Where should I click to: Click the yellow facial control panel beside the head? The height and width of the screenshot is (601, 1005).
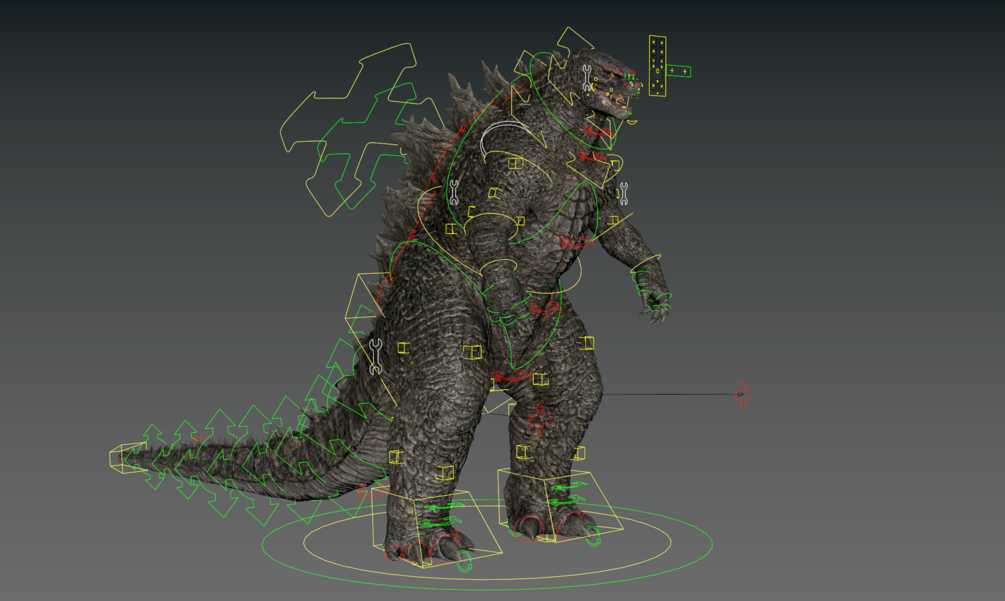tap(657, 66)
